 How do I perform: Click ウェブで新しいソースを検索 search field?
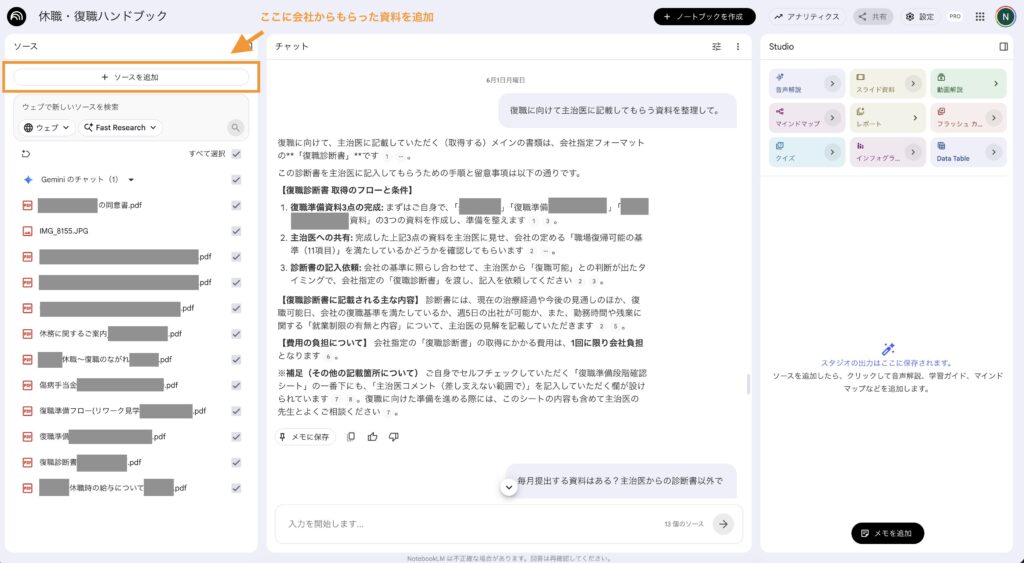[131, 107]
